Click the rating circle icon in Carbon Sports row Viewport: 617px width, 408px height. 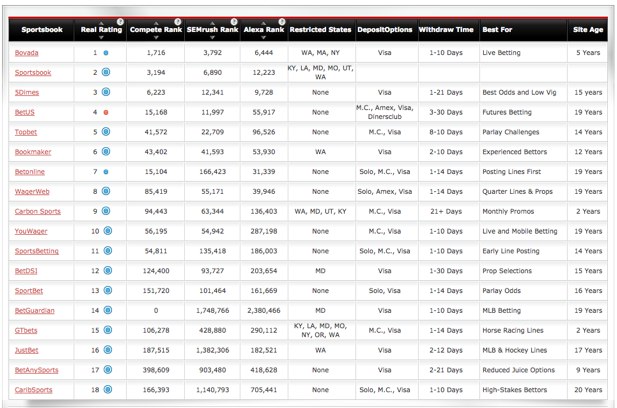click(106, 211)
